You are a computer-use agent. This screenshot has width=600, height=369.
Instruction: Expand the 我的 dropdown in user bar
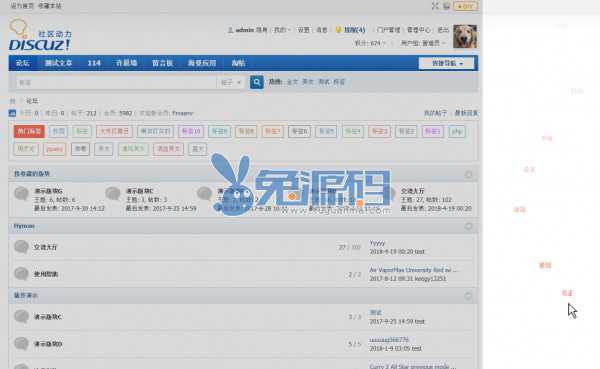pos(282,29)
